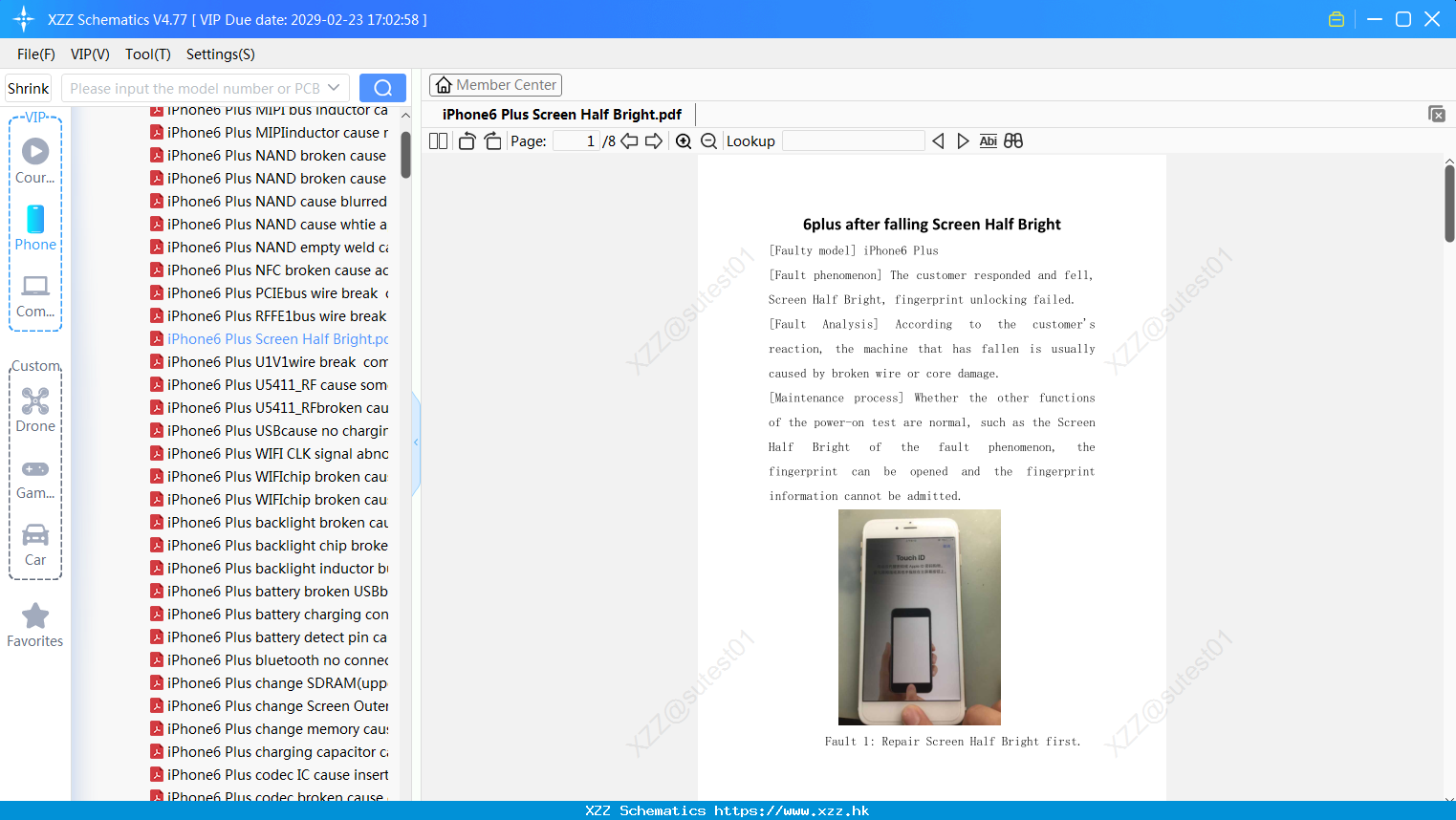The width and height of the screenshot is (1456, 820).
Task: Select iPhone6 Plus Screen Half Bright.pdf tab
Action: [x=562, y=115]
